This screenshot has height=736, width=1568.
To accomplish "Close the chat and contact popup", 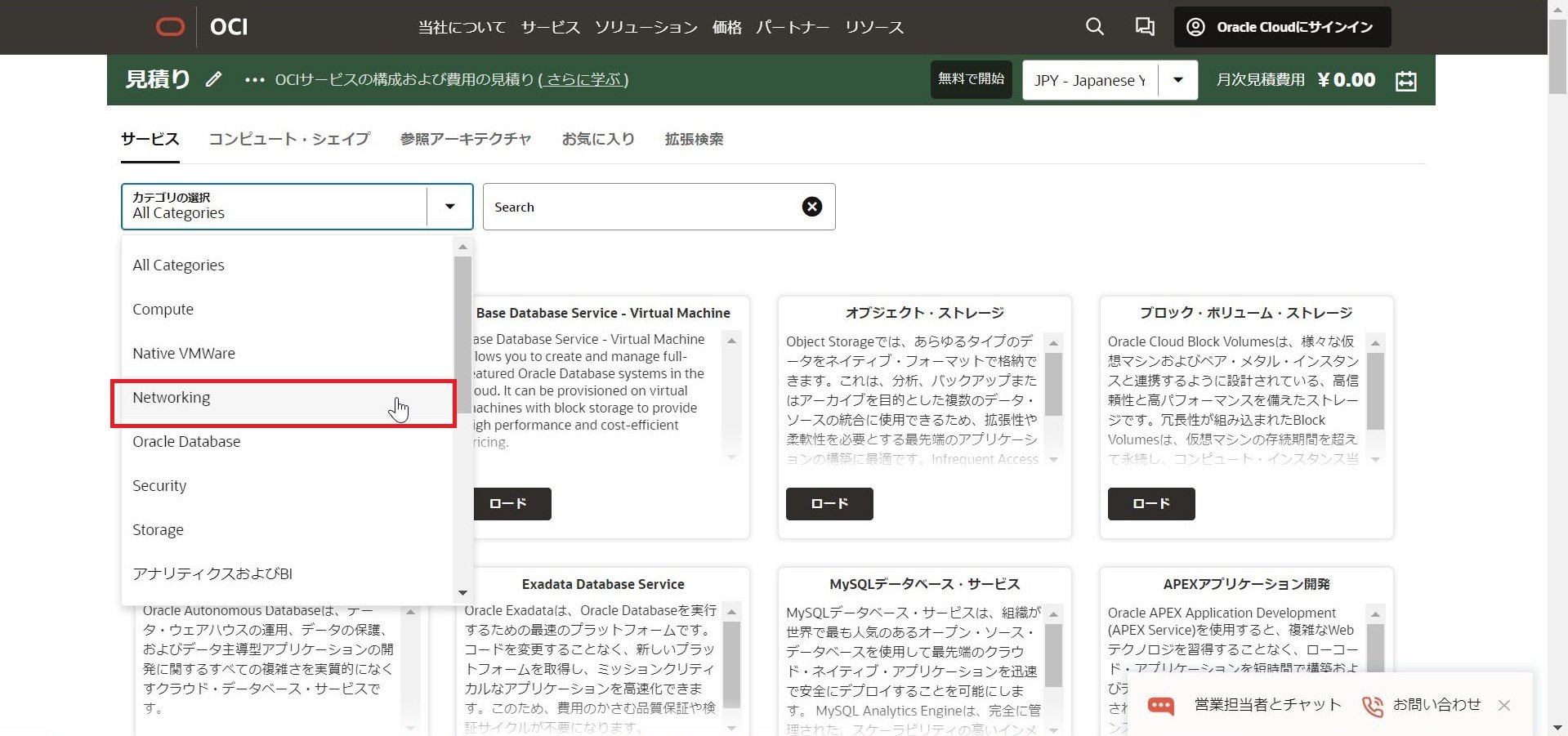I will [1503, 705].
